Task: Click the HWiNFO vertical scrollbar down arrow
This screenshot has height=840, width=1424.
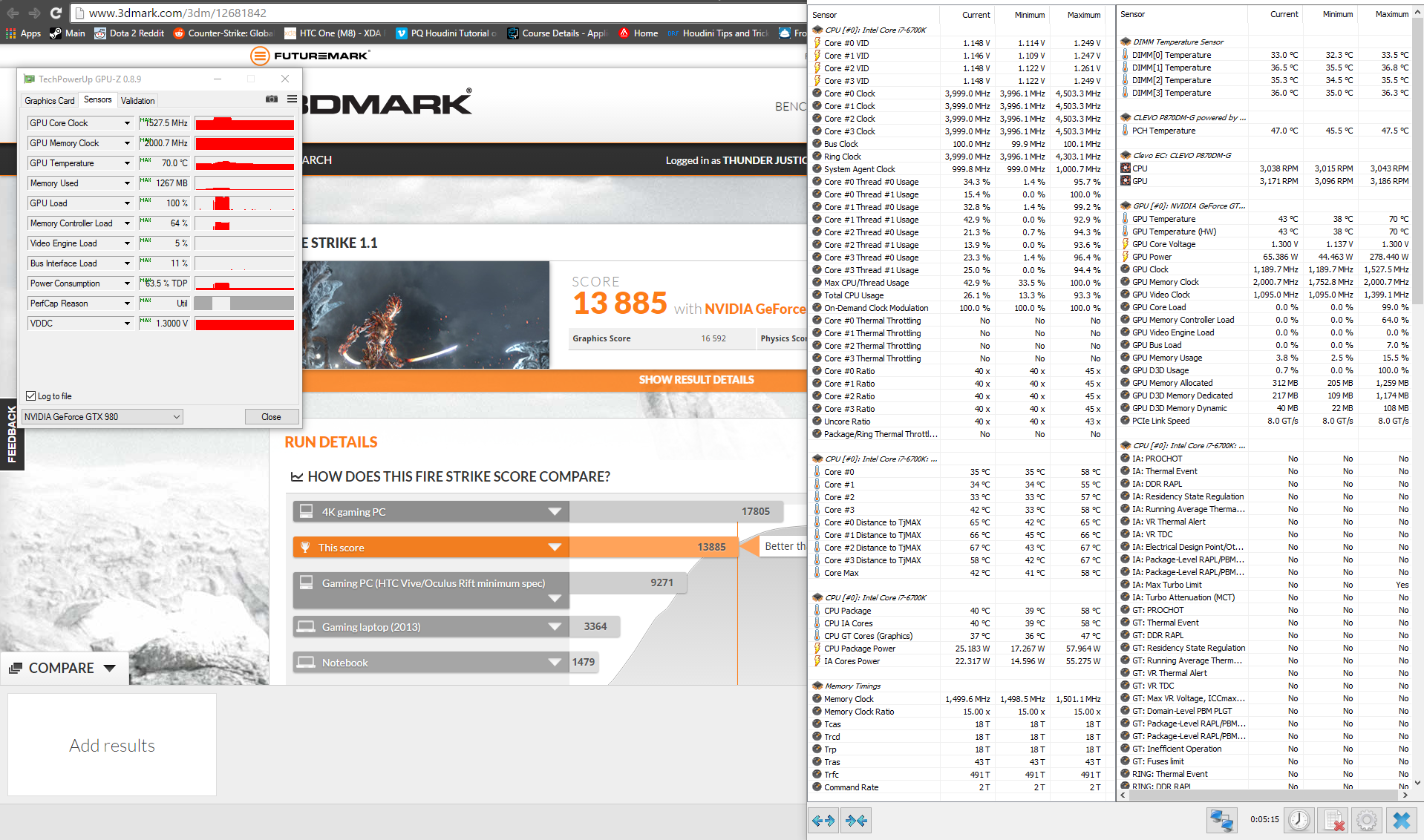Action: pyautogui.click(x=1417, y=782)
